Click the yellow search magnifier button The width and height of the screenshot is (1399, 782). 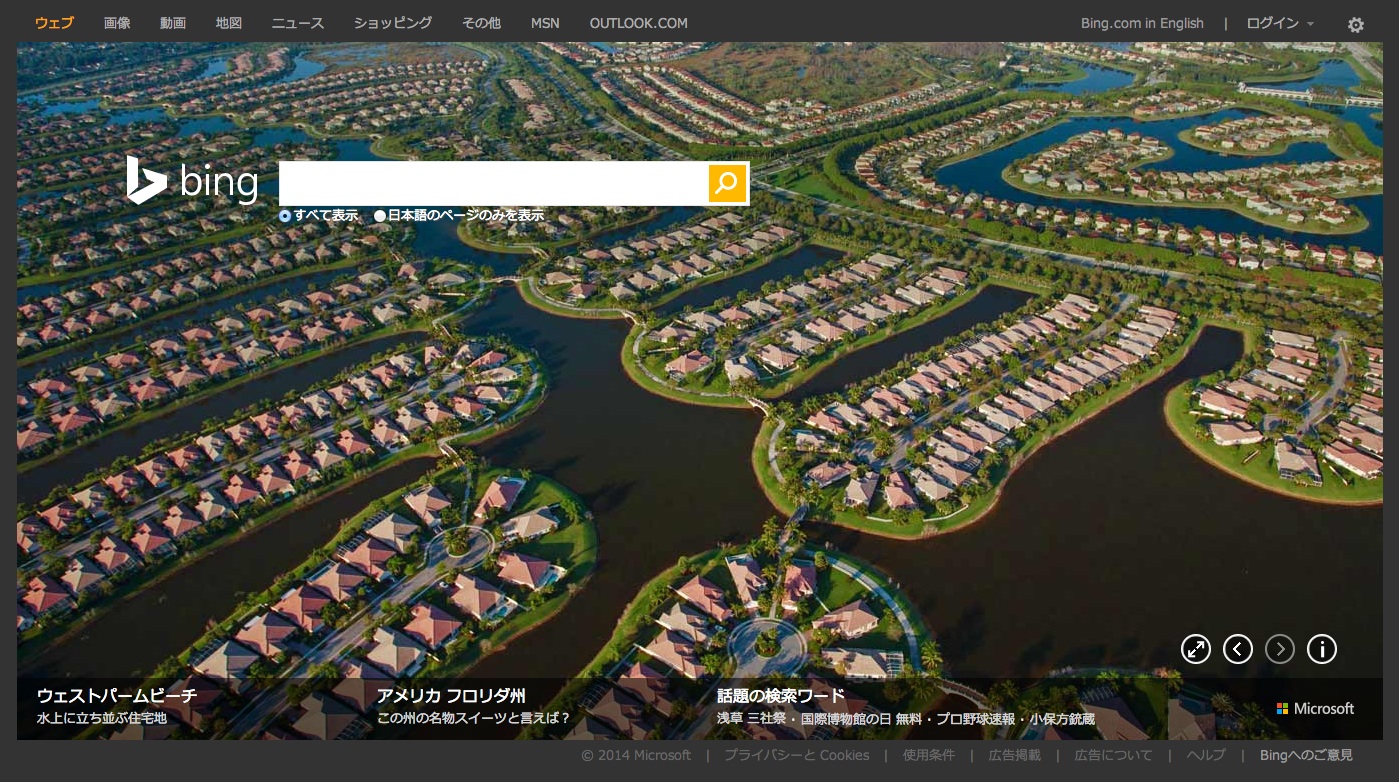727,183
